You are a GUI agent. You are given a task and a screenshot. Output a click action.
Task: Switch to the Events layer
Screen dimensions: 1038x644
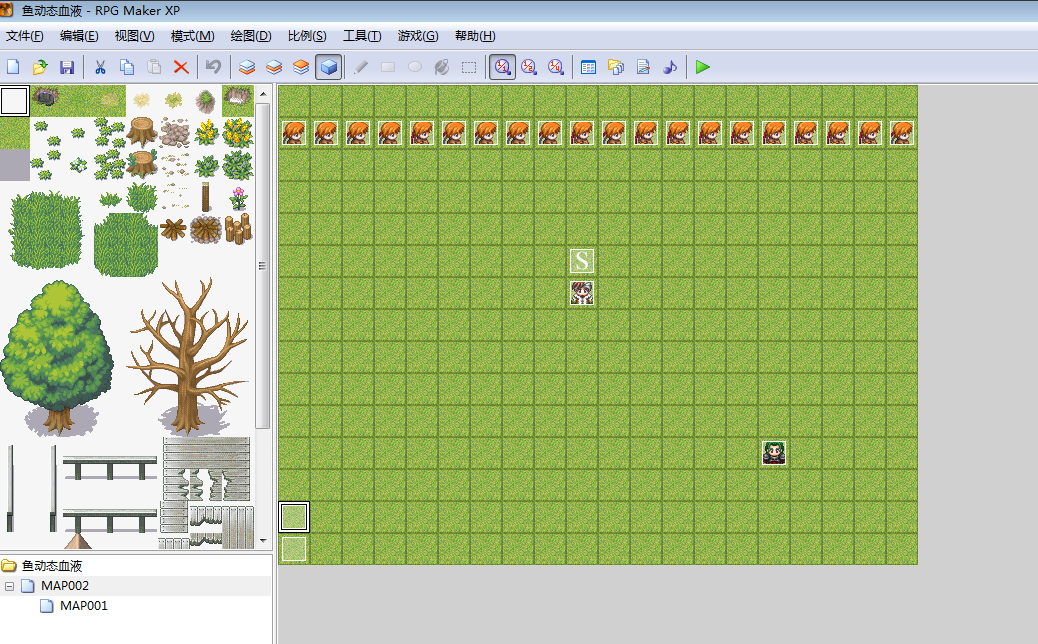click(x=328, y=67)
